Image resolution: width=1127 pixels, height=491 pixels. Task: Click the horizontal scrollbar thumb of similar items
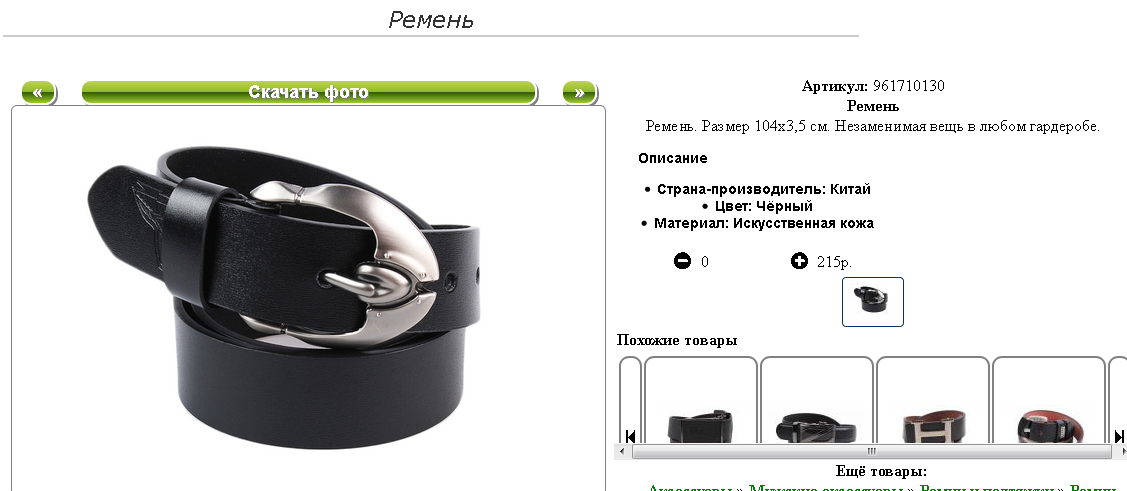tap(871, 451)
